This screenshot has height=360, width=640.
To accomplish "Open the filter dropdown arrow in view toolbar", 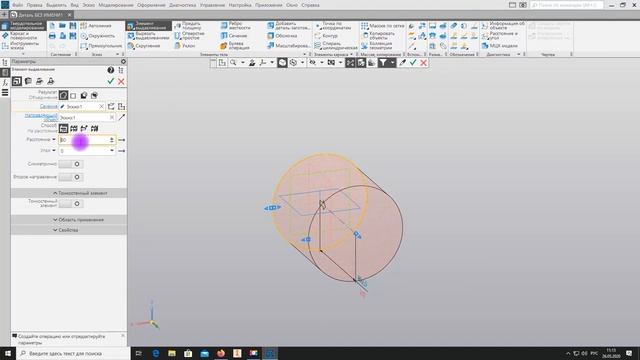I will [x=392, y=62].
